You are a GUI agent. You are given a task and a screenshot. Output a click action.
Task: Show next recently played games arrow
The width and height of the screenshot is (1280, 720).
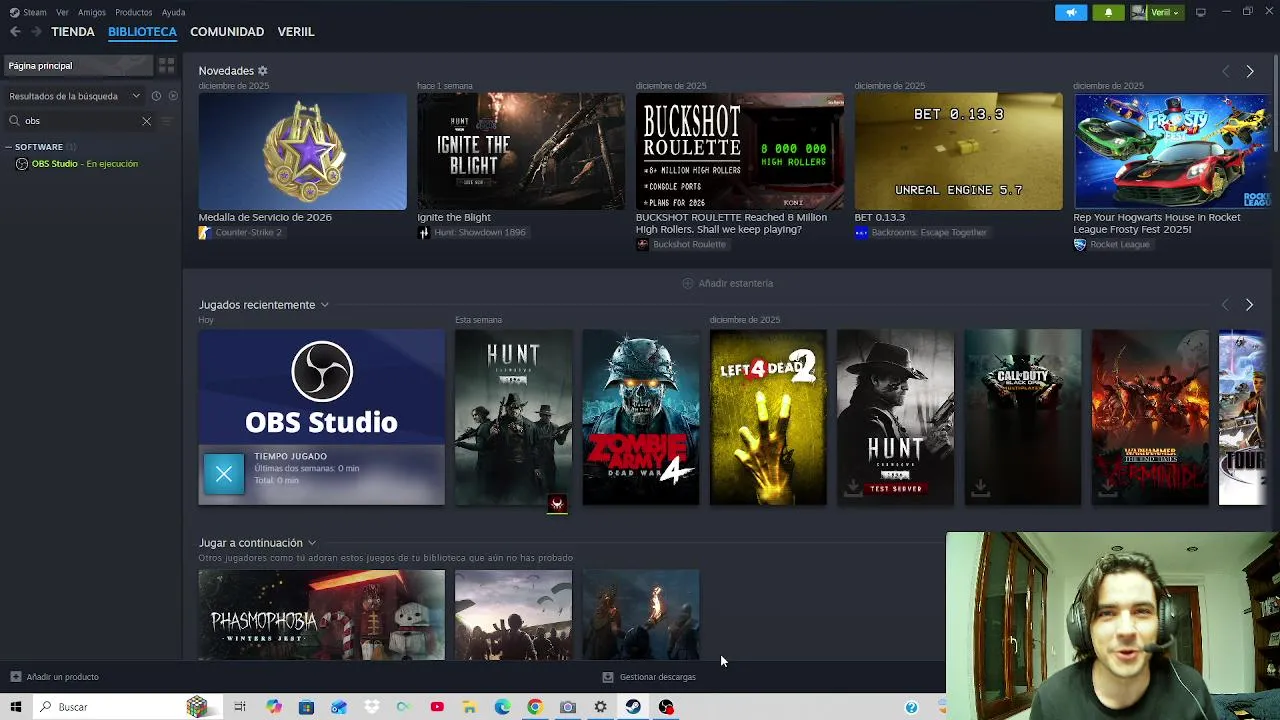1249,305
